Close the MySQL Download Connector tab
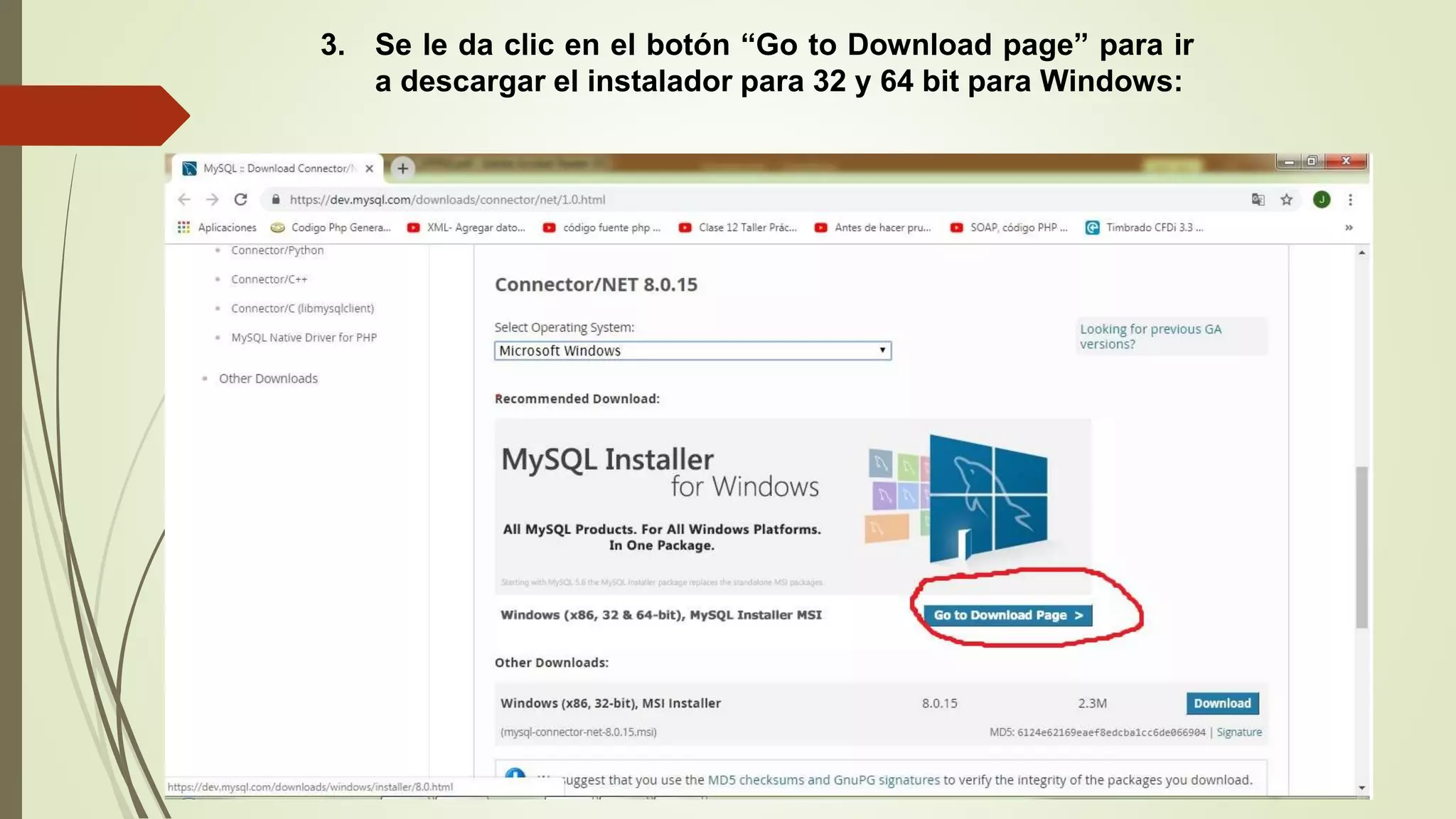Screen dimensions: 1456x819 click(x=369, y=168)
